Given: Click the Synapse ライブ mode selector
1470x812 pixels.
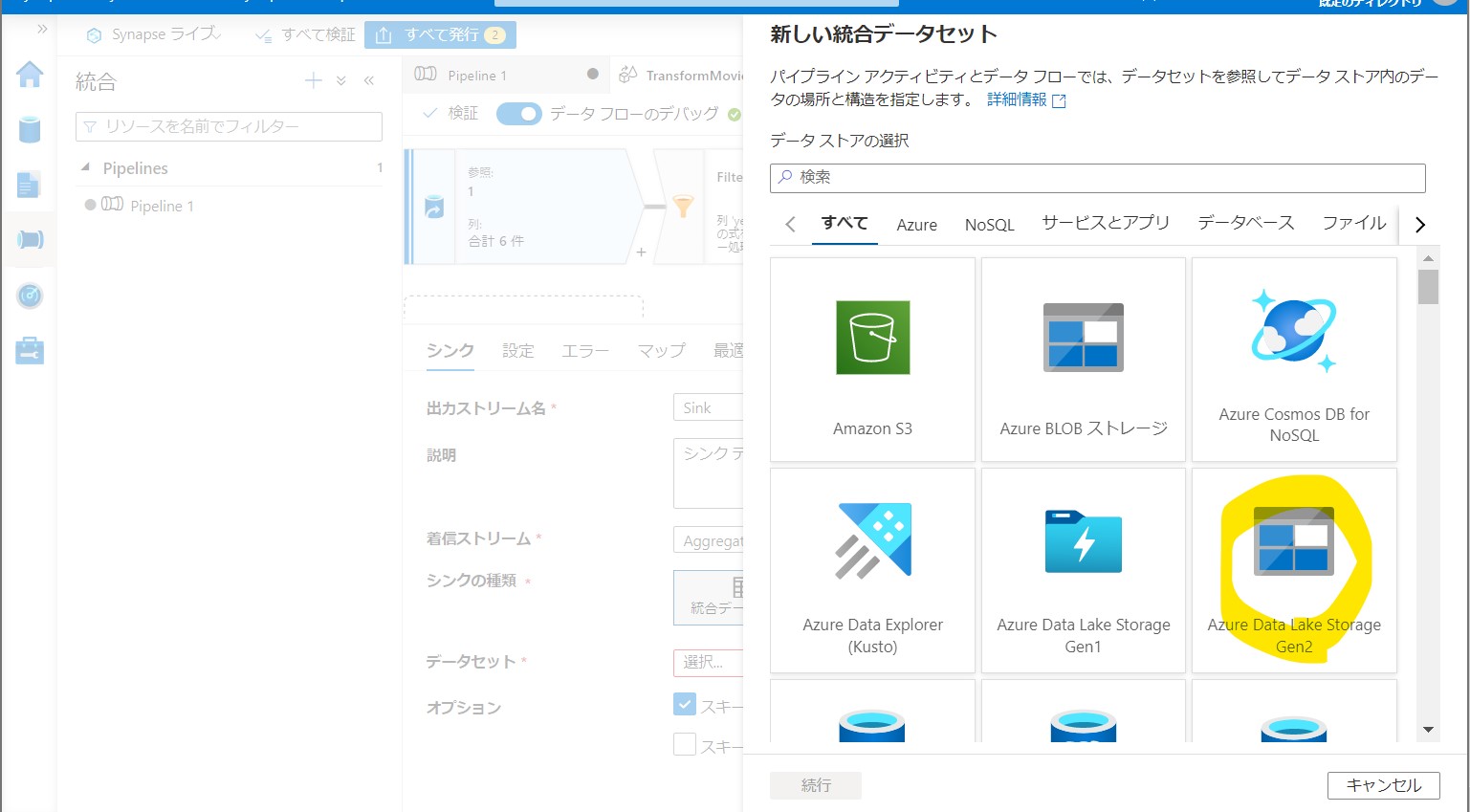Looking at the screenshot, I should tap(154, 34).
